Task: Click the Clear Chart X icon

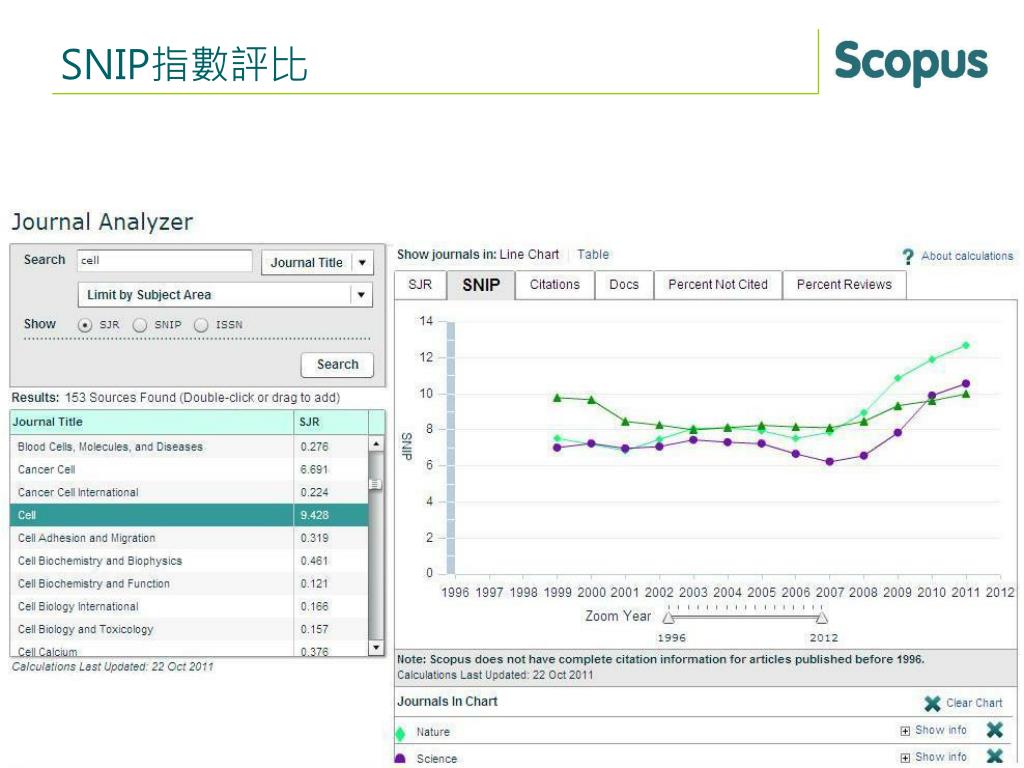Action: 933,703
